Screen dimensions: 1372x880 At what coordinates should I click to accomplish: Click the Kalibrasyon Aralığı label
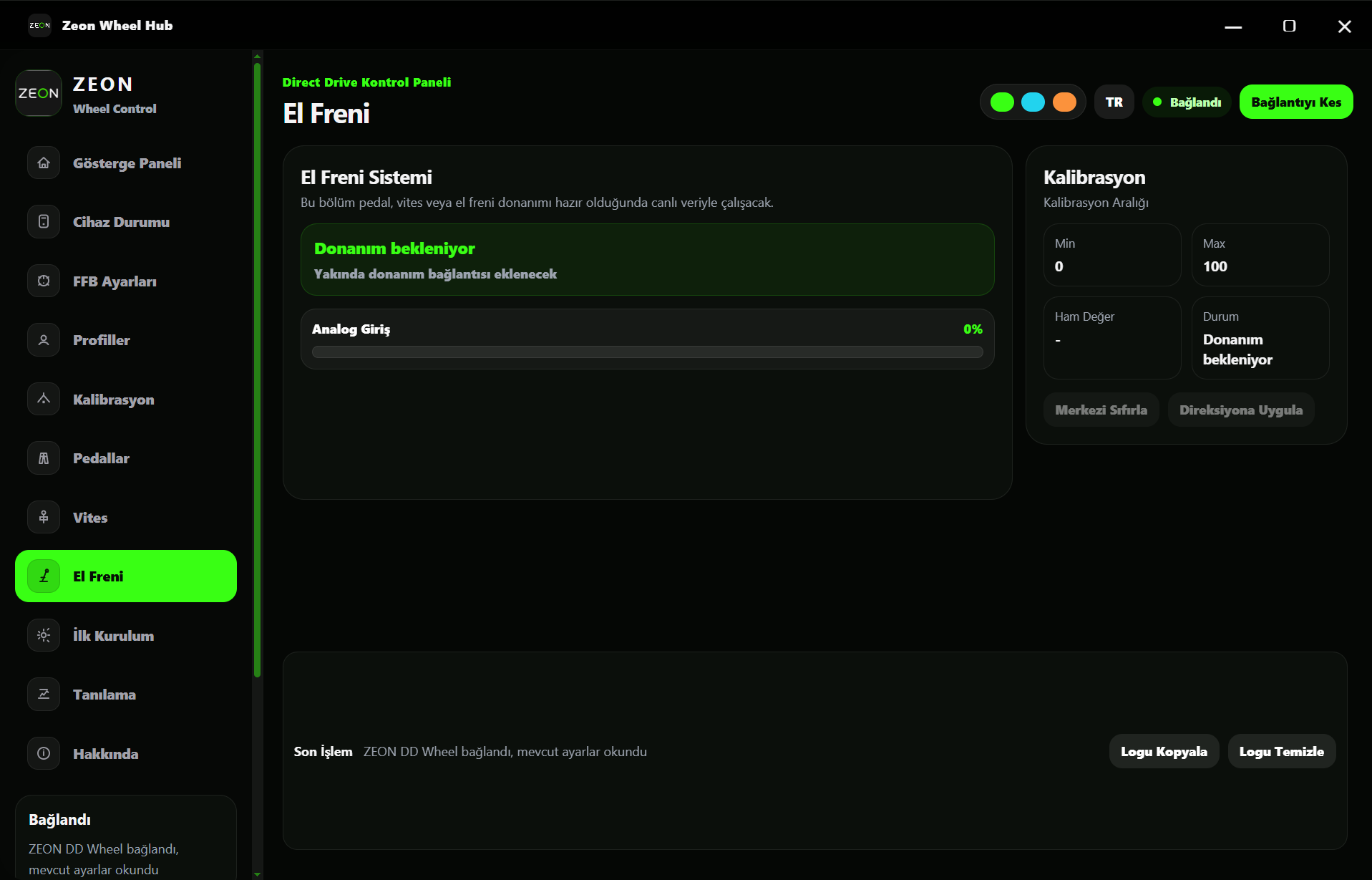1096,203
